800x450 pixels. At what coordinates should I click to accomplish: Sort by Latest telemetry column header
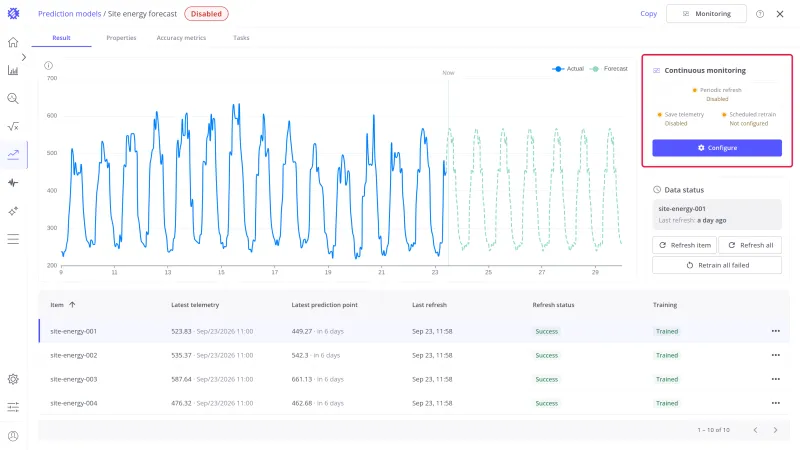point(195,305)
